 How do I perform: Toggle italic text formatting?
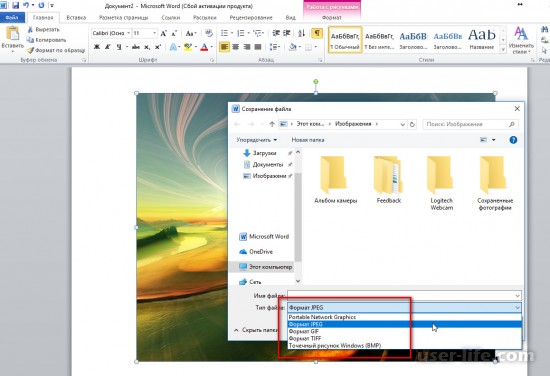108,47
